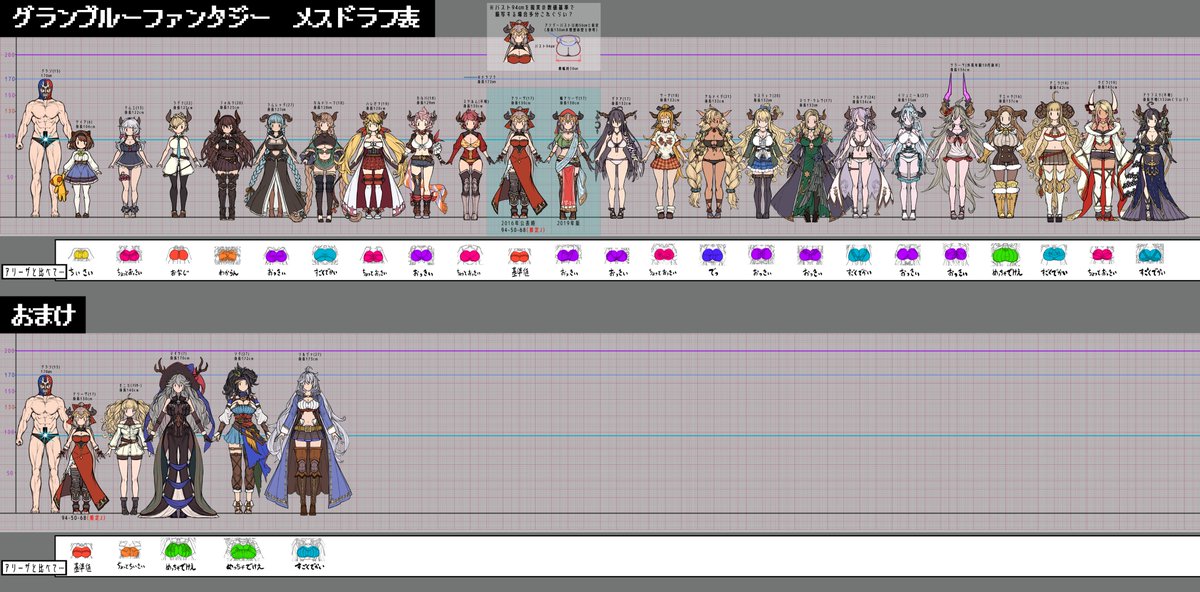Click the tanned blonde with long braids
The image size is (1200, 592).
point(716,163)
